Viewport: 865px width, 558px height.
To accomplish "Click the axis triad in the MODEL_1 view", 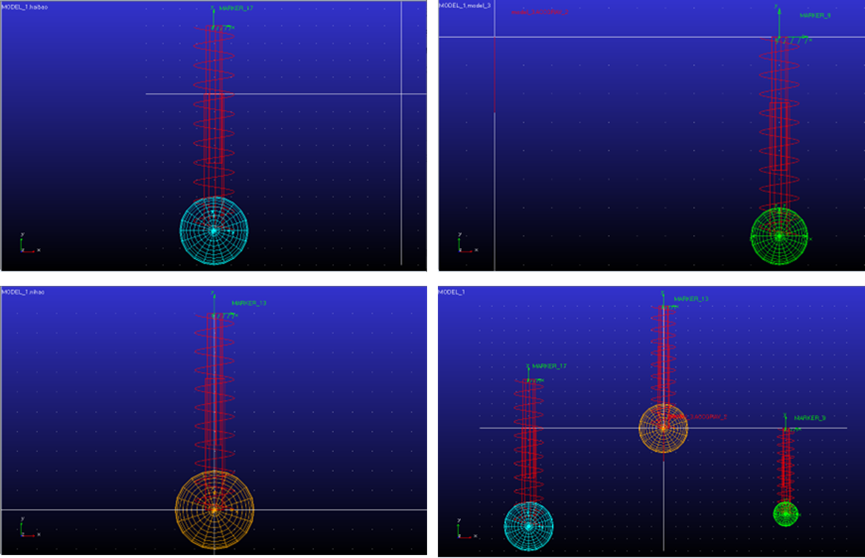I will click(467, 529).
